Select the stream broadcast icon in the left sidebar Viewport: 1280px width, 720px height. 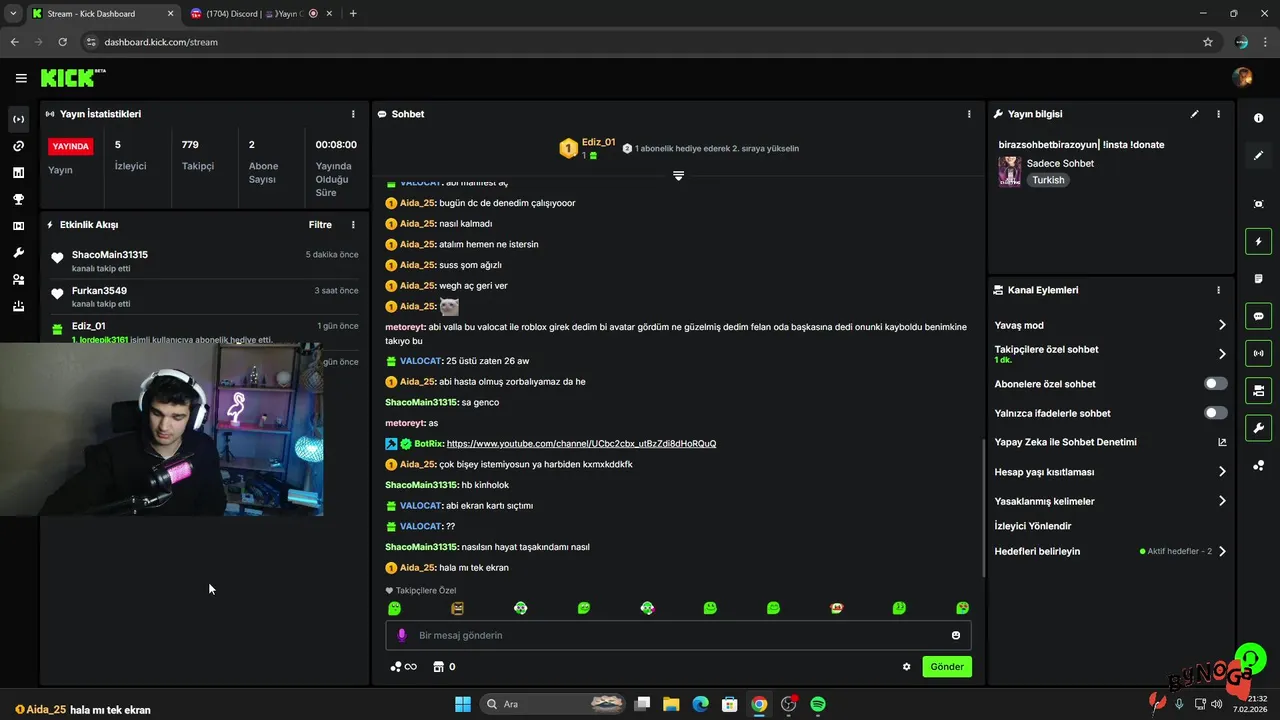pos(18,119)
